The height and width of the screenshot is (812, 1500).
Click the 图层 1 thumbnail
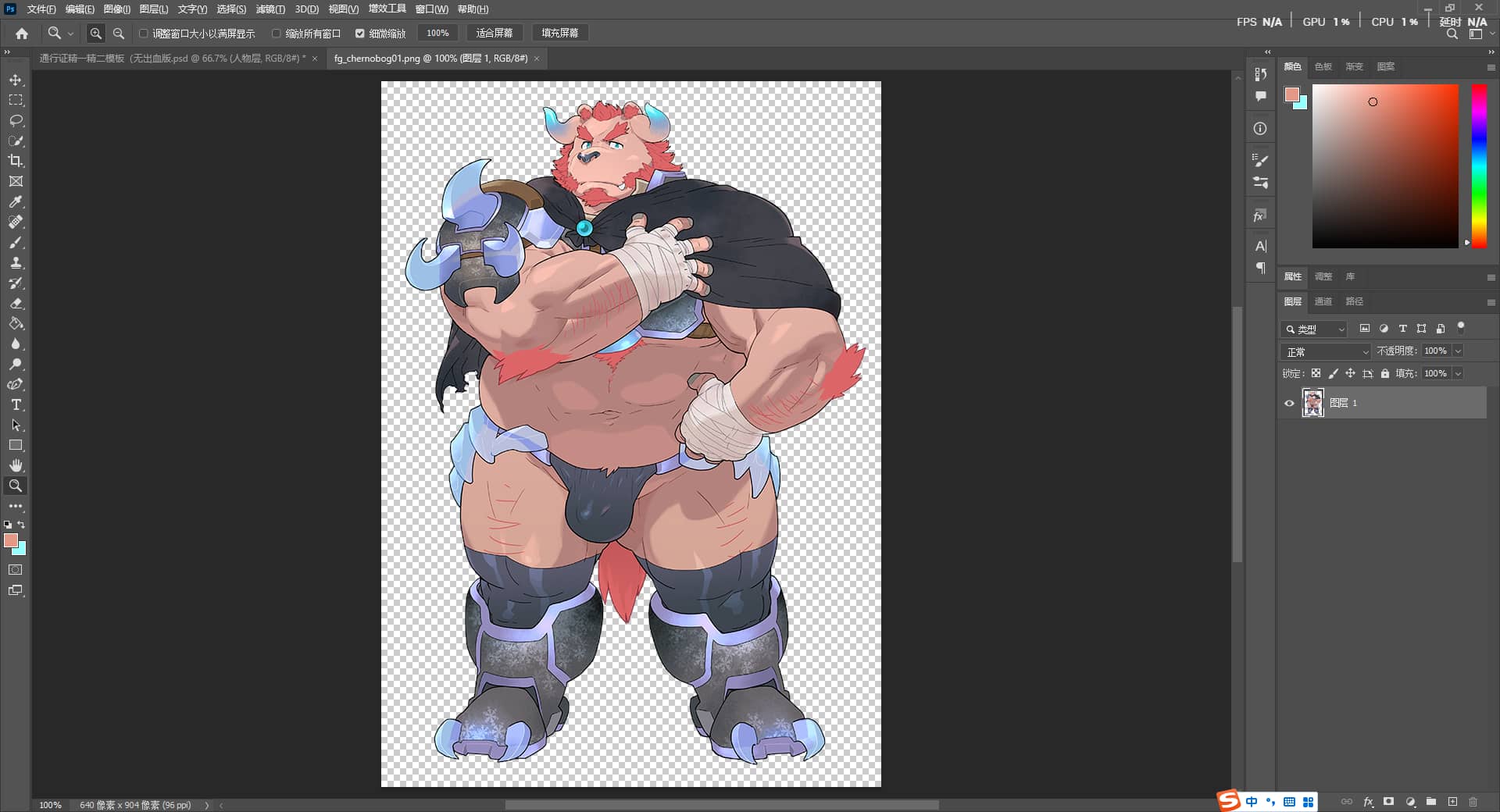[x=1312, y=403]
